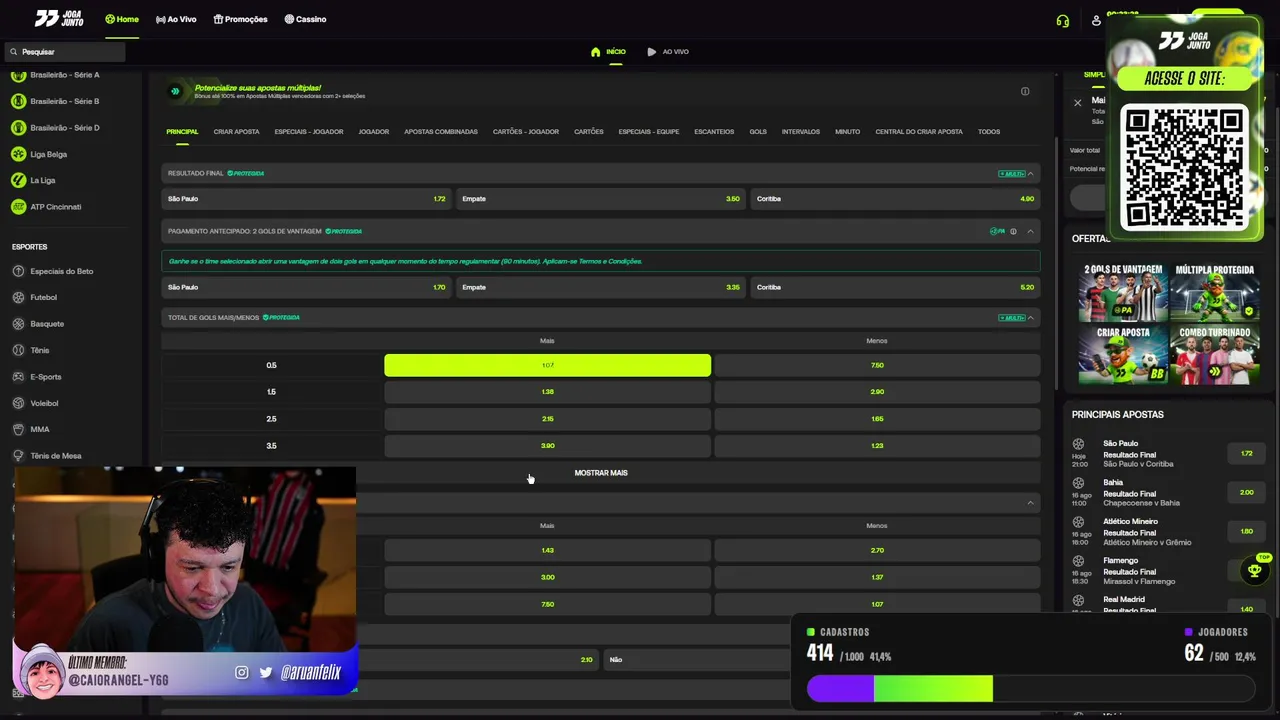The height and width of the screenshot is (720, 1280).
Task: Click the Pesquisar search field
Action: pyautogui.click(x=65, y=51)
